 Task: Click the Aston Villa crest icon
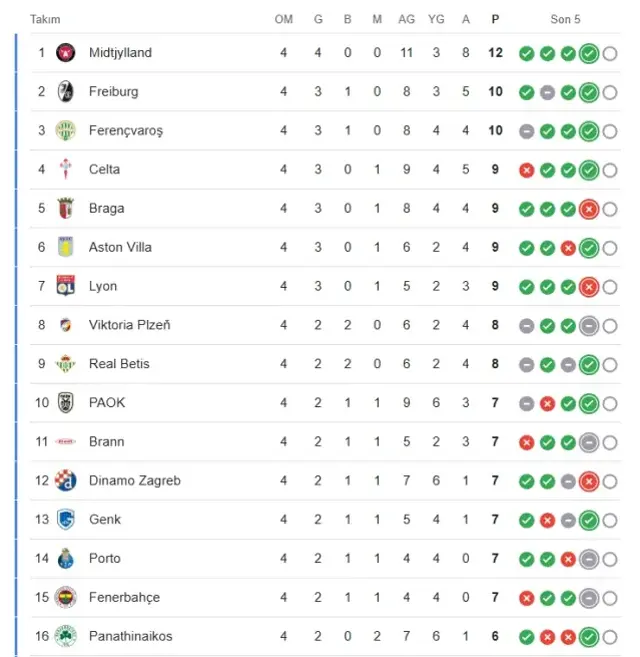point(66,247)
